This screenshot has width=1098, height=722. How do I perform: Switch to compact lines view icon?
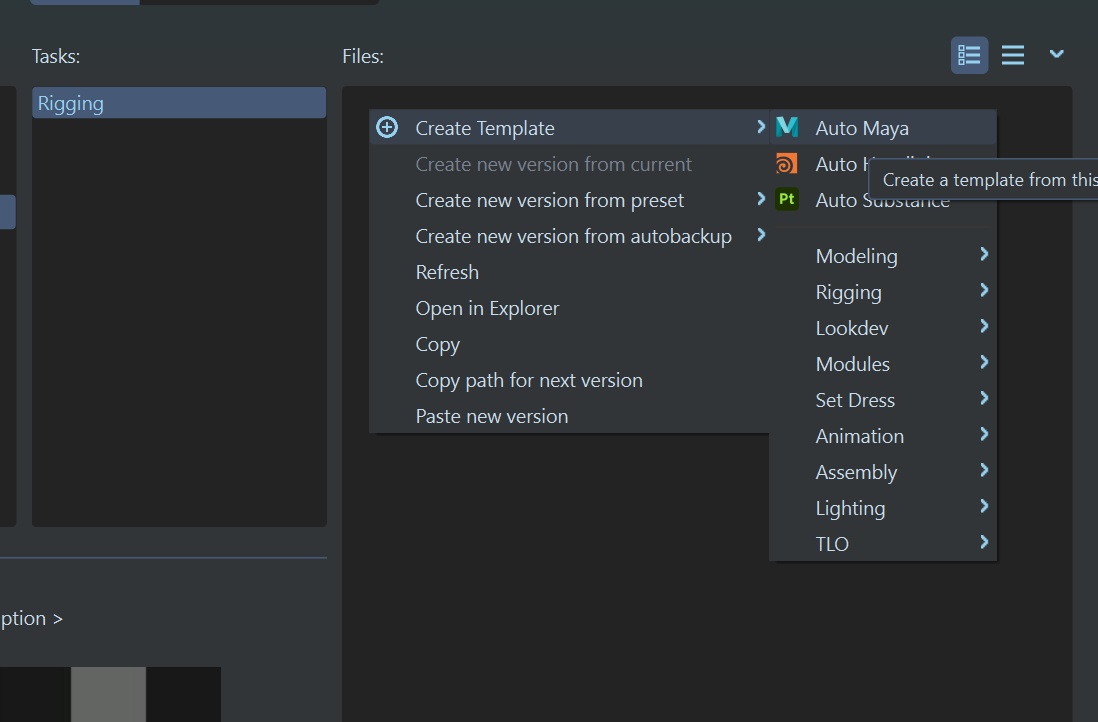pos(1013,55)
